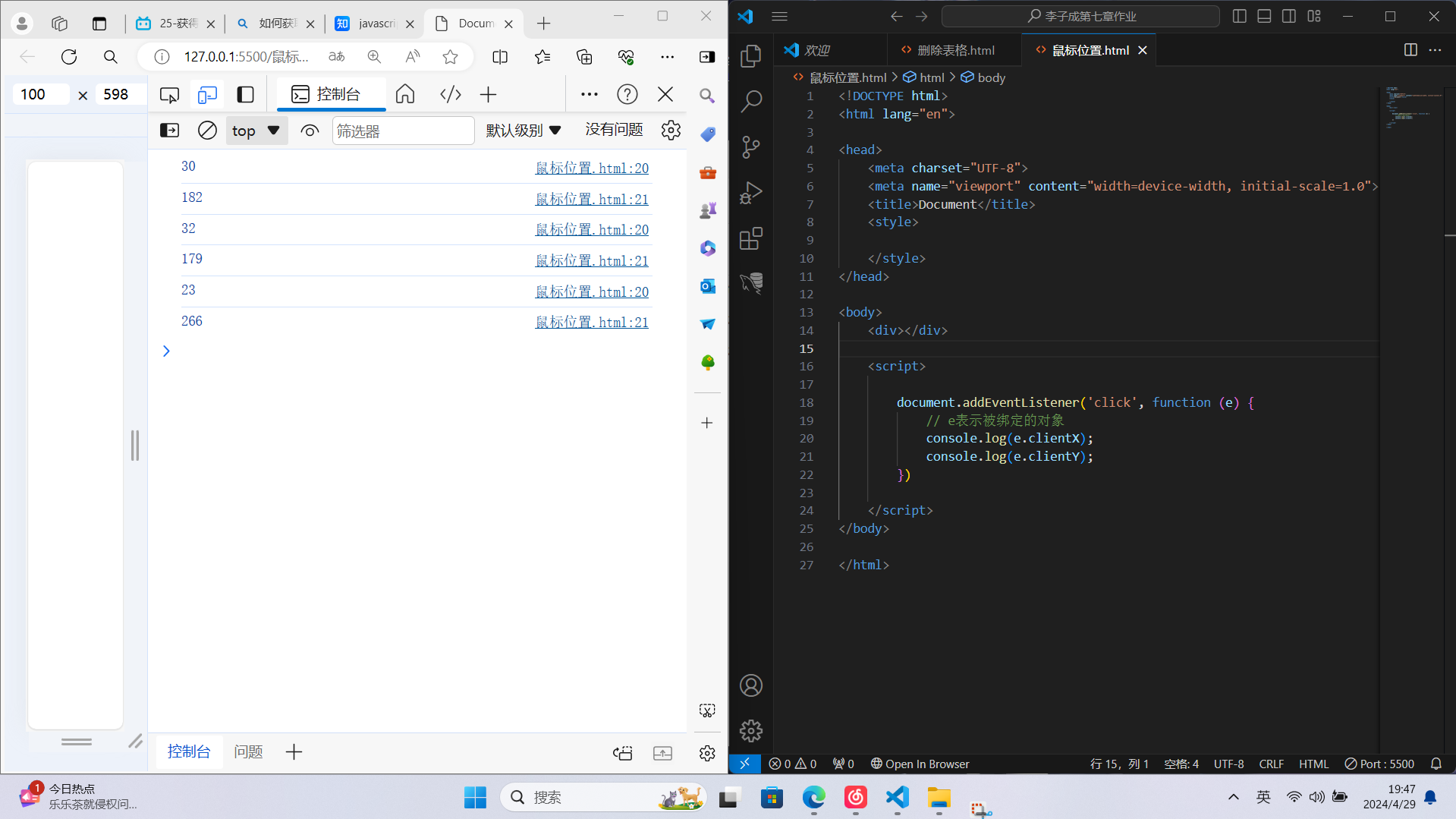Expand default log levels dropdown
Image resolution: width=1456 pixels, height=819 pixels.
tap(524, 131)
